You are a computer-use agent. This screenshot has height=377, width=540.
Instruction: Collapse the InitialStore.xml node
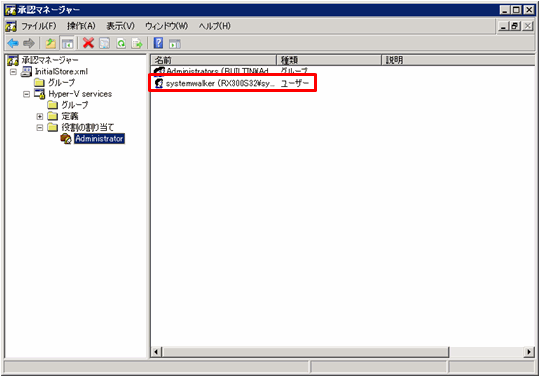[13, 72]
